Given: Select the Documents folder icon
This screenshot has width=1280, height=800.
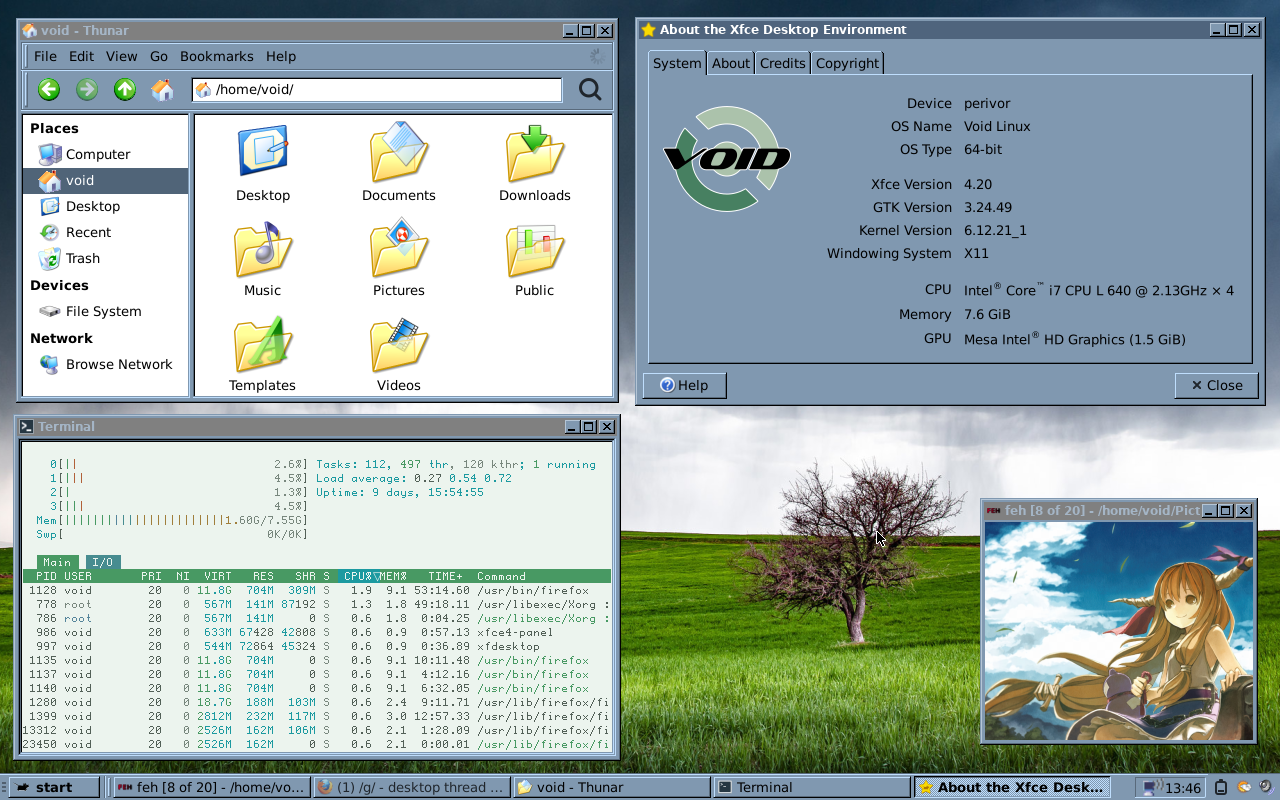Looking at the screenshot, I should pos(399,152).
